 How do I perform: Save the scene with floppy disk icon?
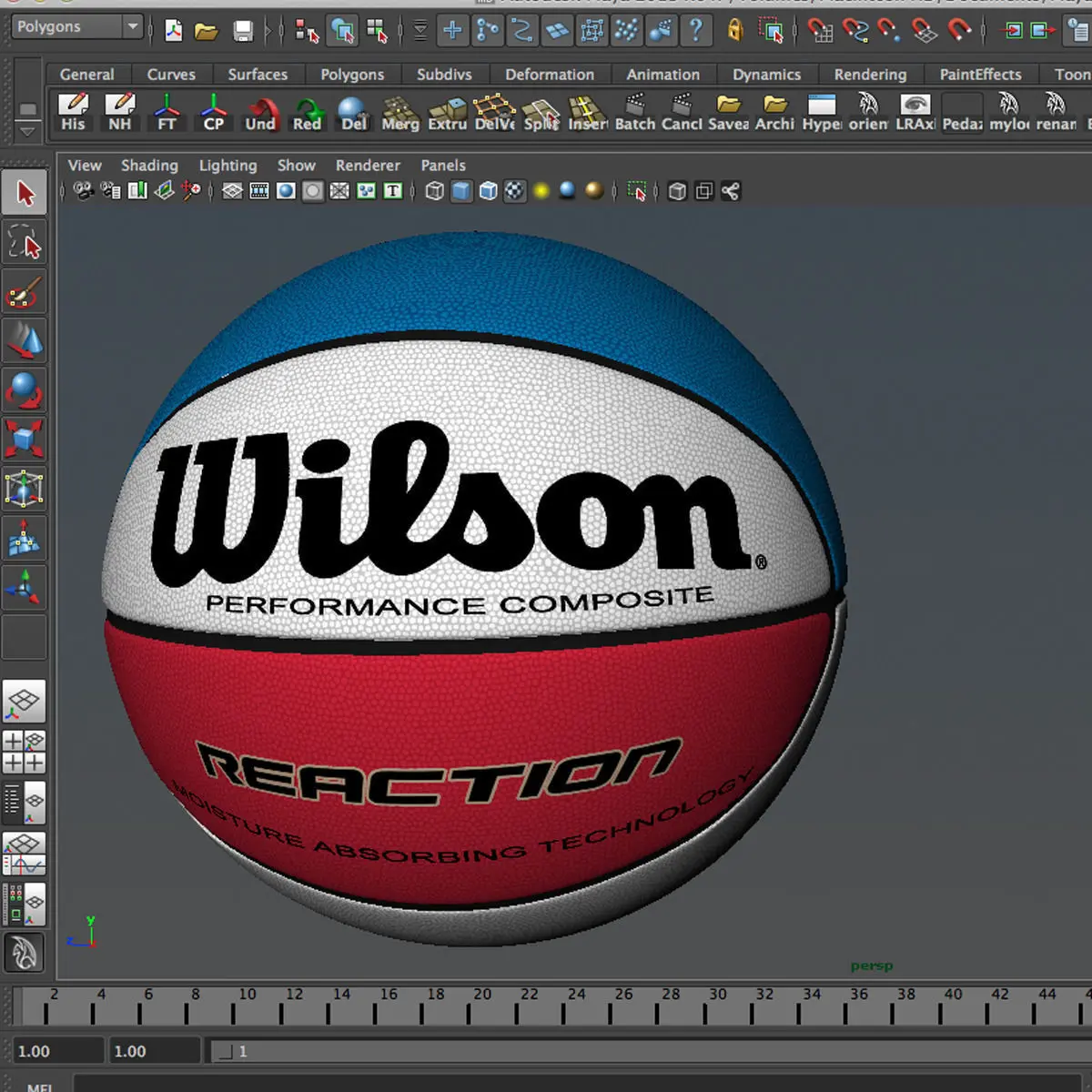[243, 31]
